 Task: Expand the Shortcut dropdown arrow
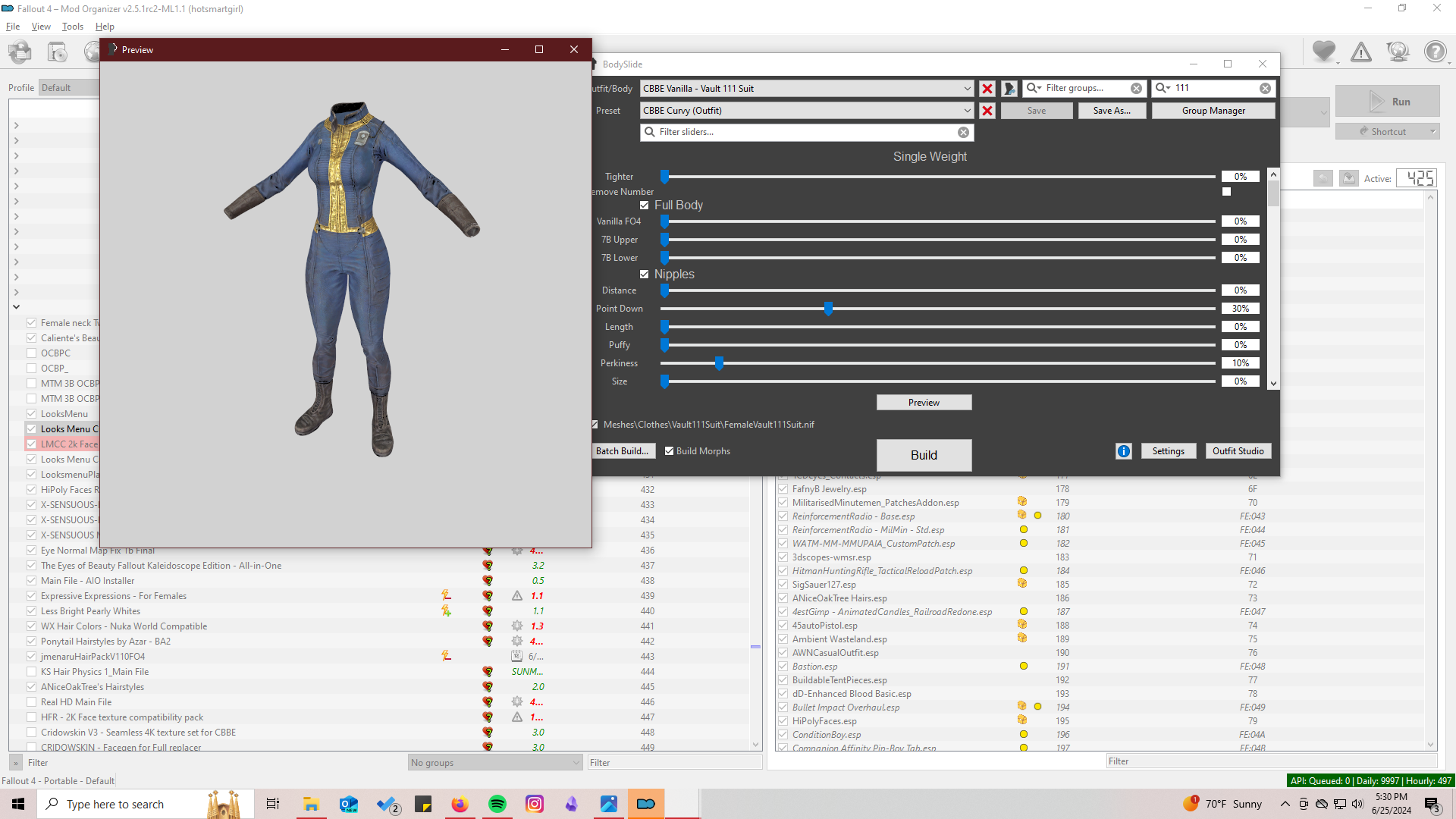(x=1432, y=132)
